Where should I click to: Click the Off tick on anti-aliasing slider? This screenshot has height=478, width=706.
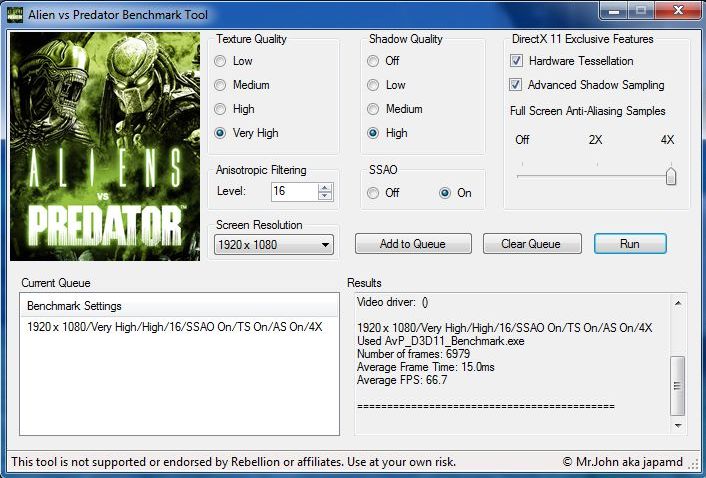(522, 165)
